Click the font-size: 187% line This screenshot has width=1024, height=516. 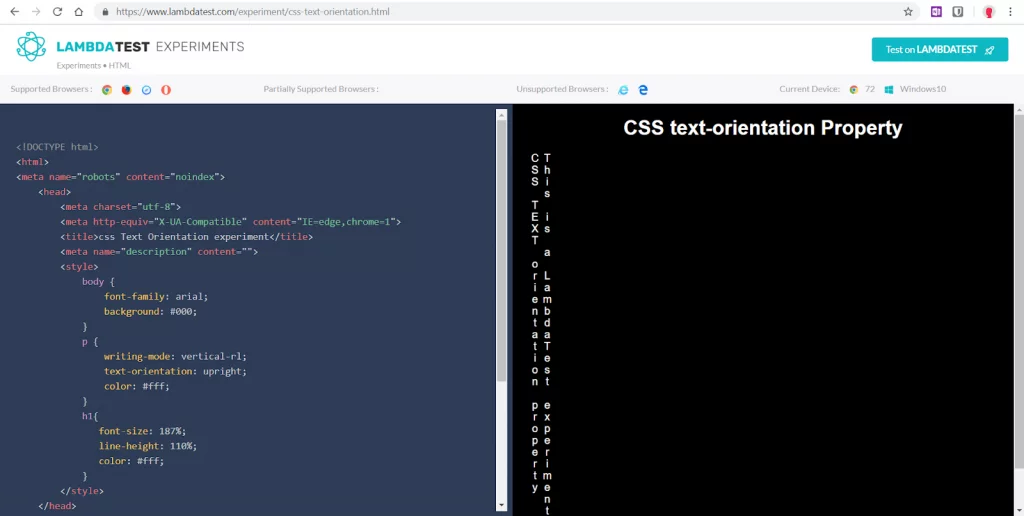click(x=142, y=431)
